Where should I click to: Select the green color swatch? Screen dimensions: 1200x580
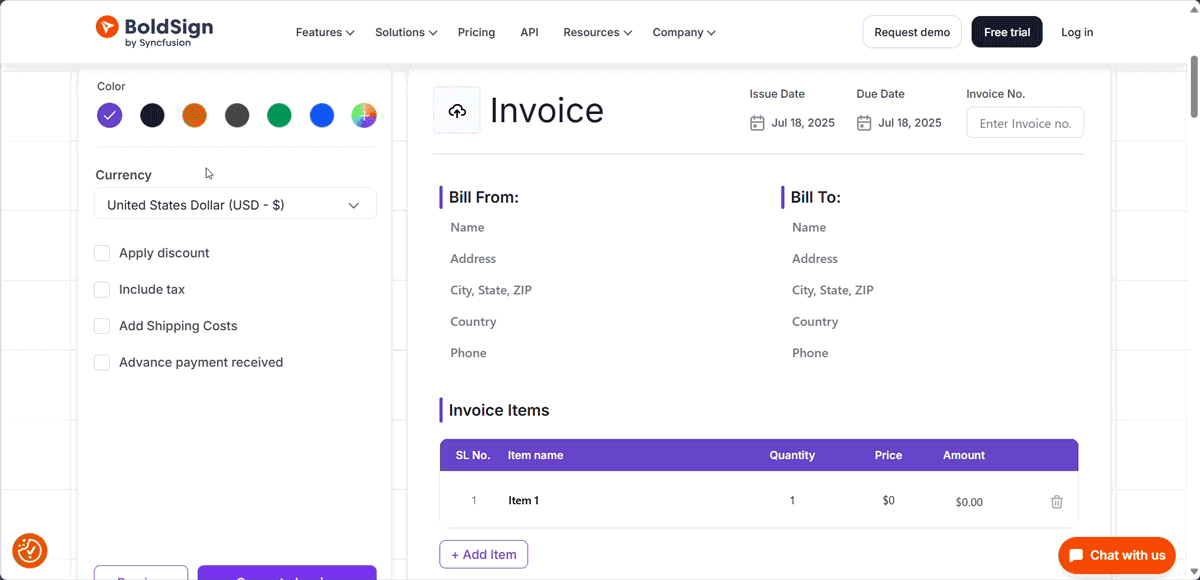pyautogui.click(x=279, y=116)
